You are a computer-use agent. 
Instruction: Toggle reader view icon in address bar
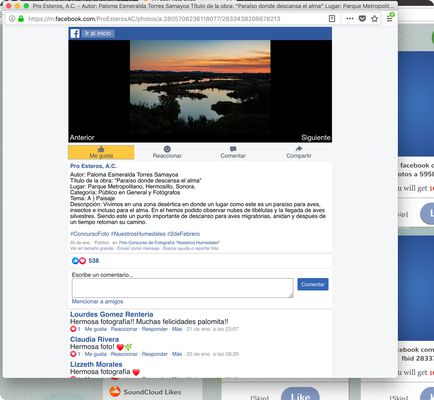pos(332,19)
